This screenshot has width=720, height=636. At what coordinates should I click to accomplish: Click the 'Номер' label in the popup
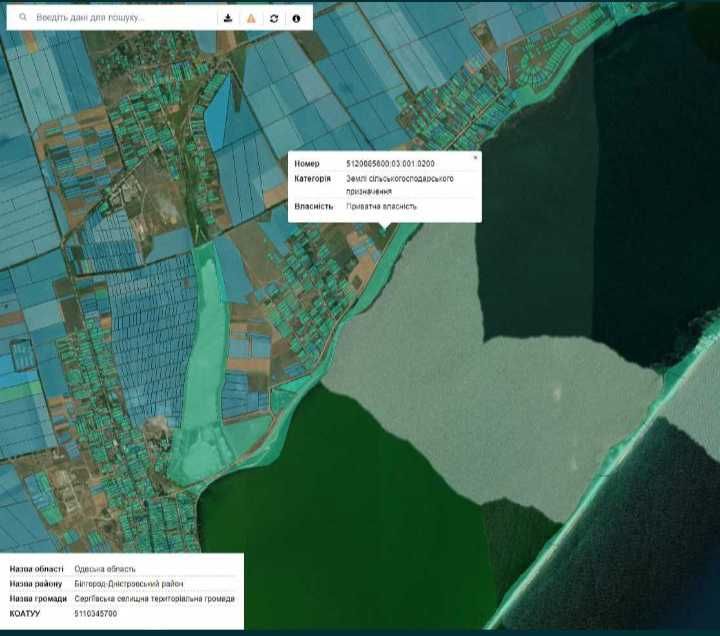pyautogui.click(x=307, y=163)
